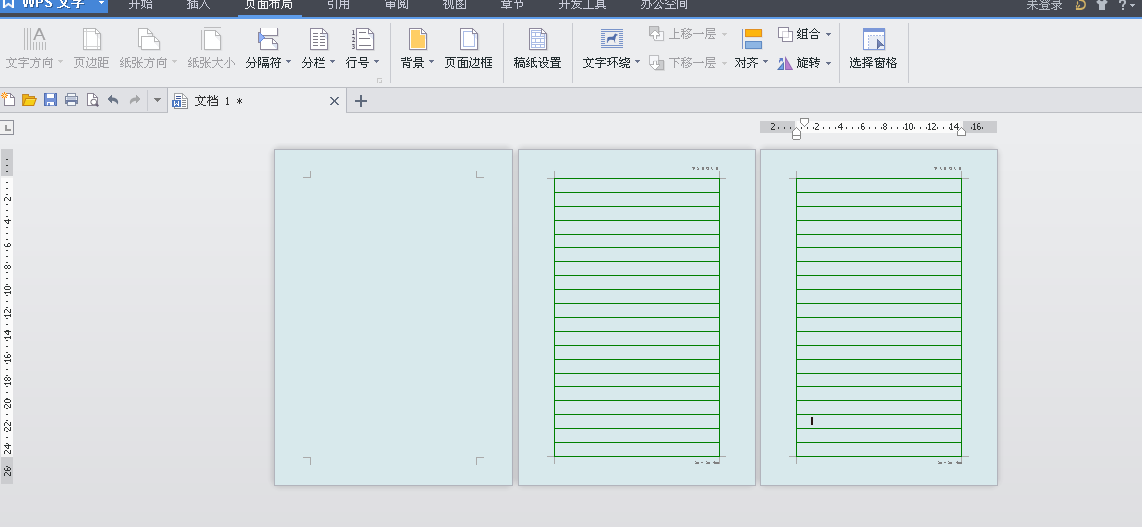Open the 选择窗格 selection pane
The image size is (1142, 527).
(873, 49)
